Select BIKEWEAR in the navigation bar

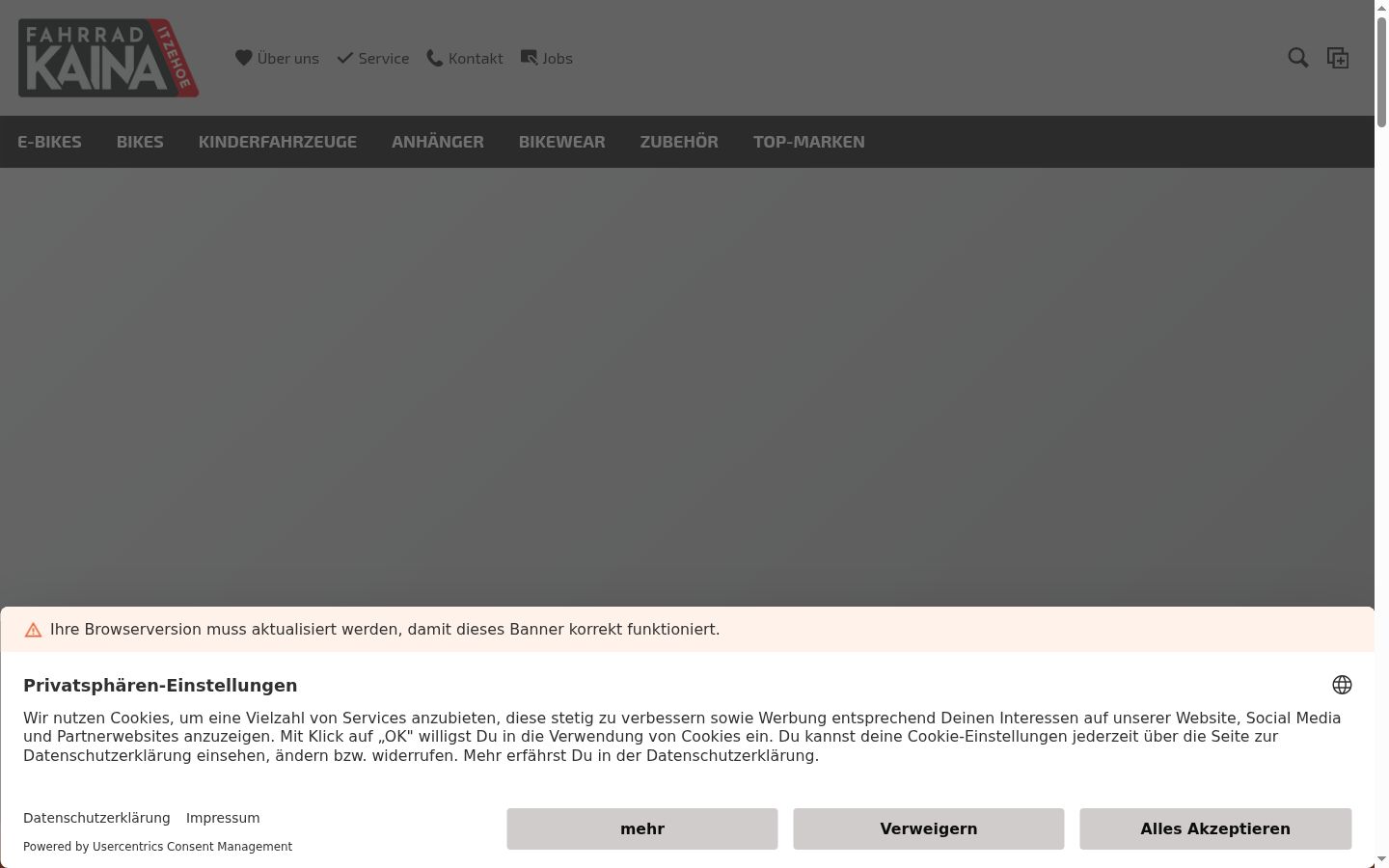point(562,142)
